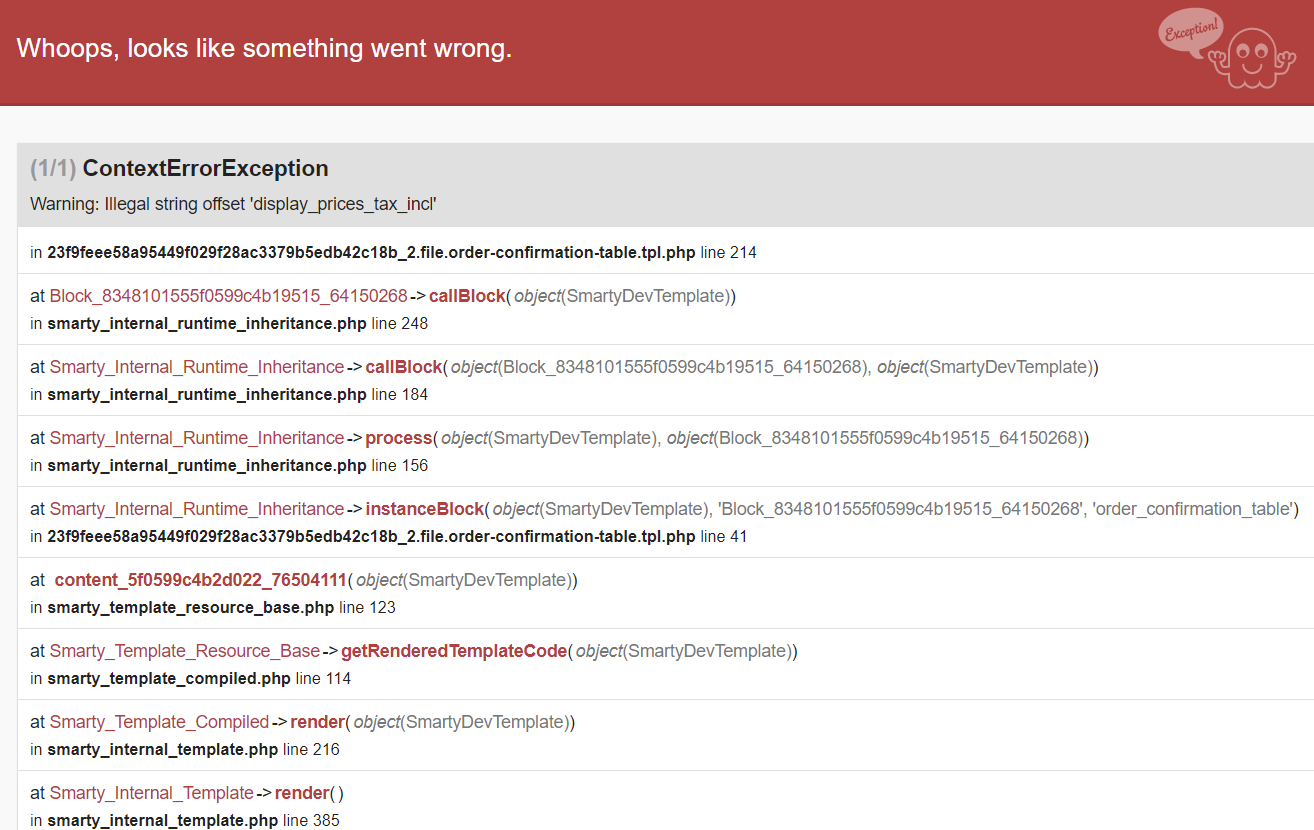
Task: Click Smarty_Internal_Runtime_Inheritance before callBlock
Action: point(197,367)
